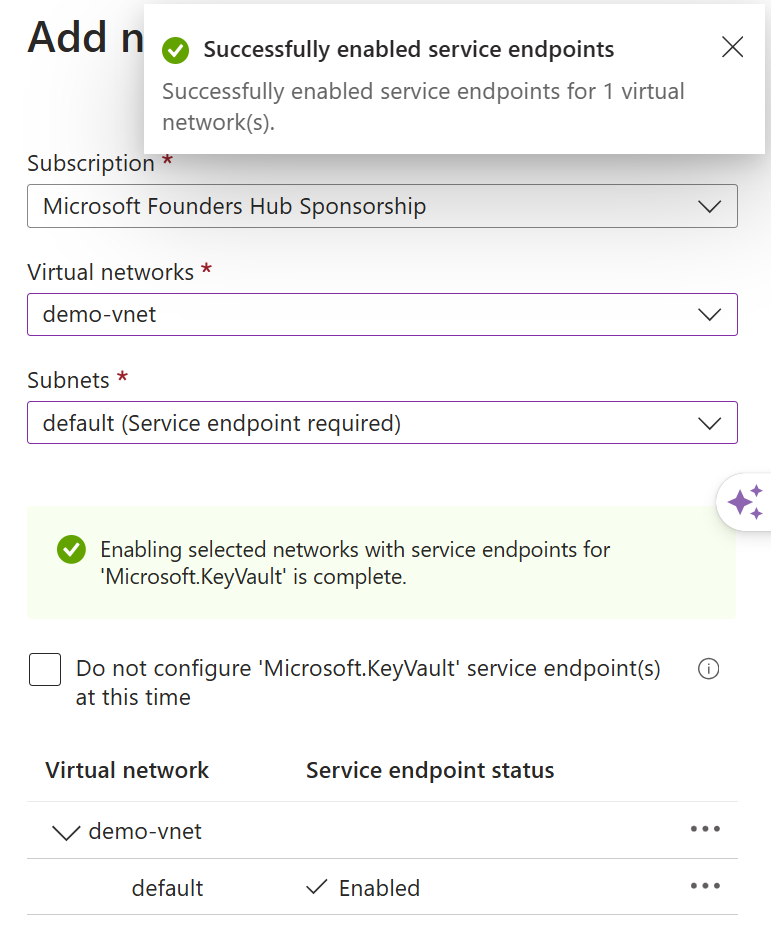
Task: Click the 'Successfully enabled service endpoints' title
Action: coord(409,50)
